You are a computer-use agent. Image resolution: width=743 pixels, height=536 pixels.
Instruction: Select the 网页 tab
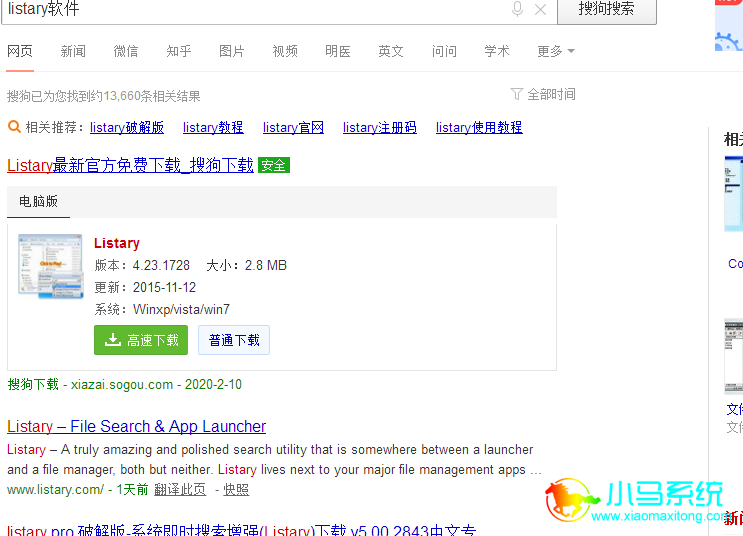(20, 51)
